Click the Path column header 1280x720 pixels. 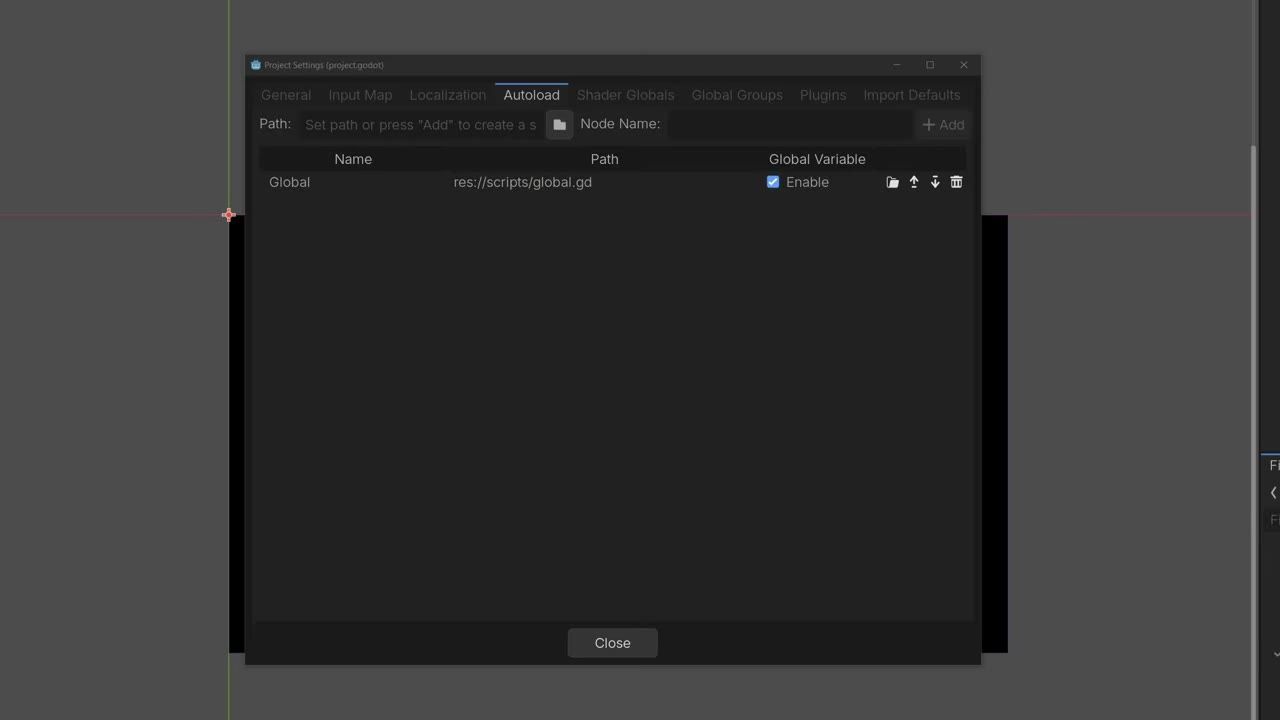(x=604, y=159)
